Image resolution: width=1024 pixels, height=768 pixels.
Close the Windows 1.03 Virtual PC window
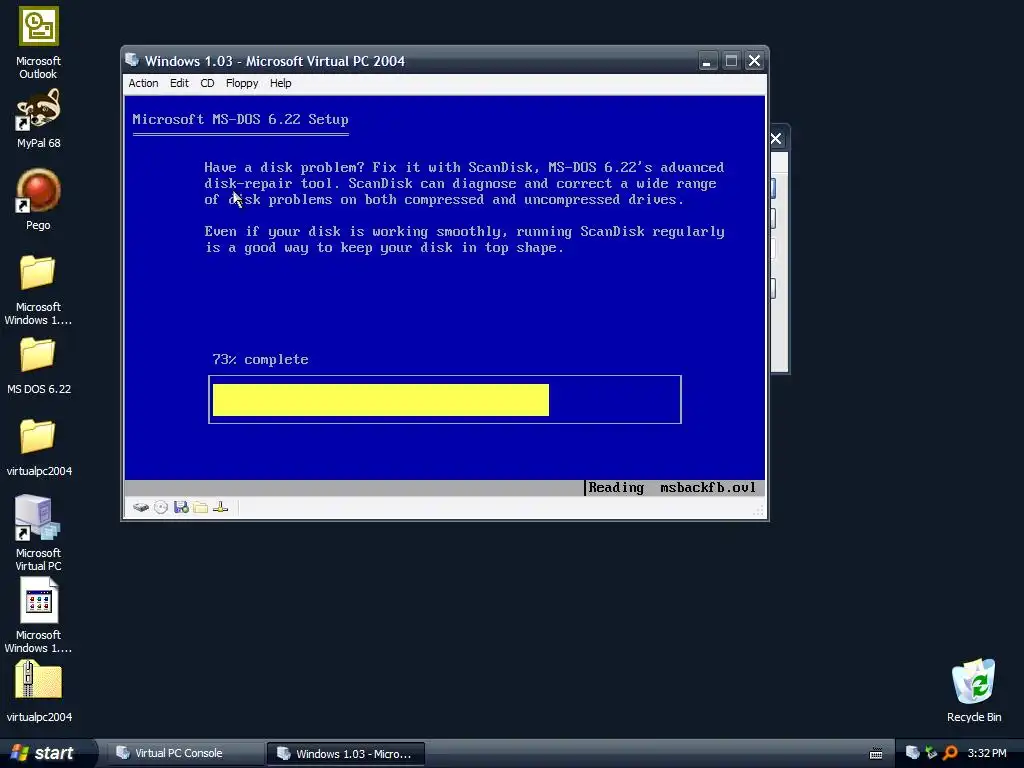pos(754,61)
